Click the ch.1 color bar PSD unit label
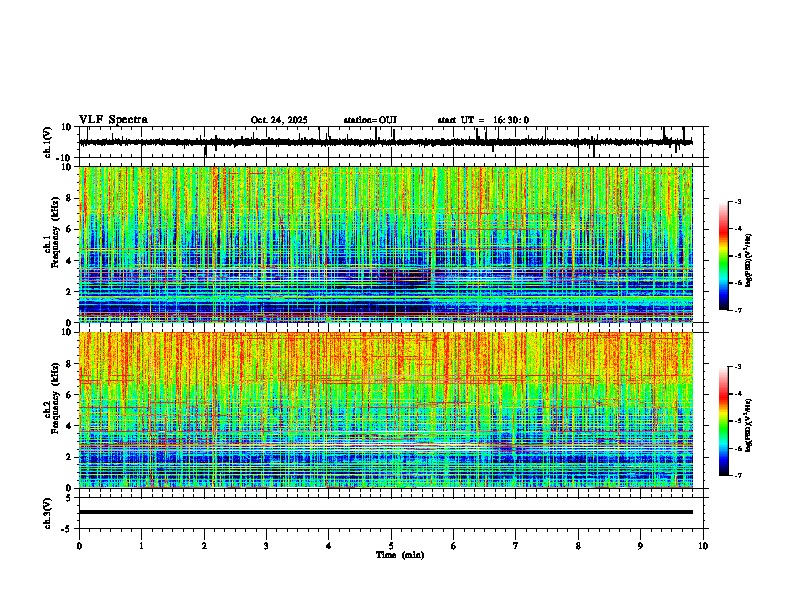 point(749,260)
